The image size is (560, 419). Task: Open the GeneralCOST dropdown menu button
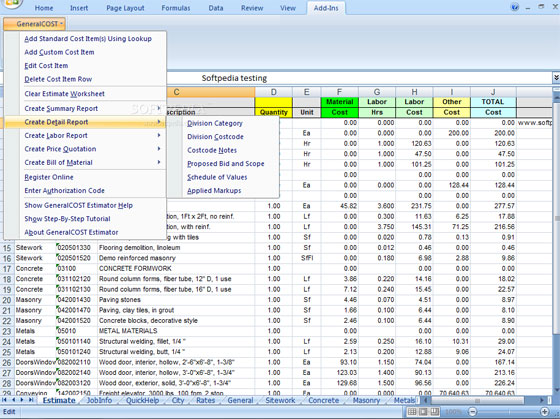click(x=35, y=24)
